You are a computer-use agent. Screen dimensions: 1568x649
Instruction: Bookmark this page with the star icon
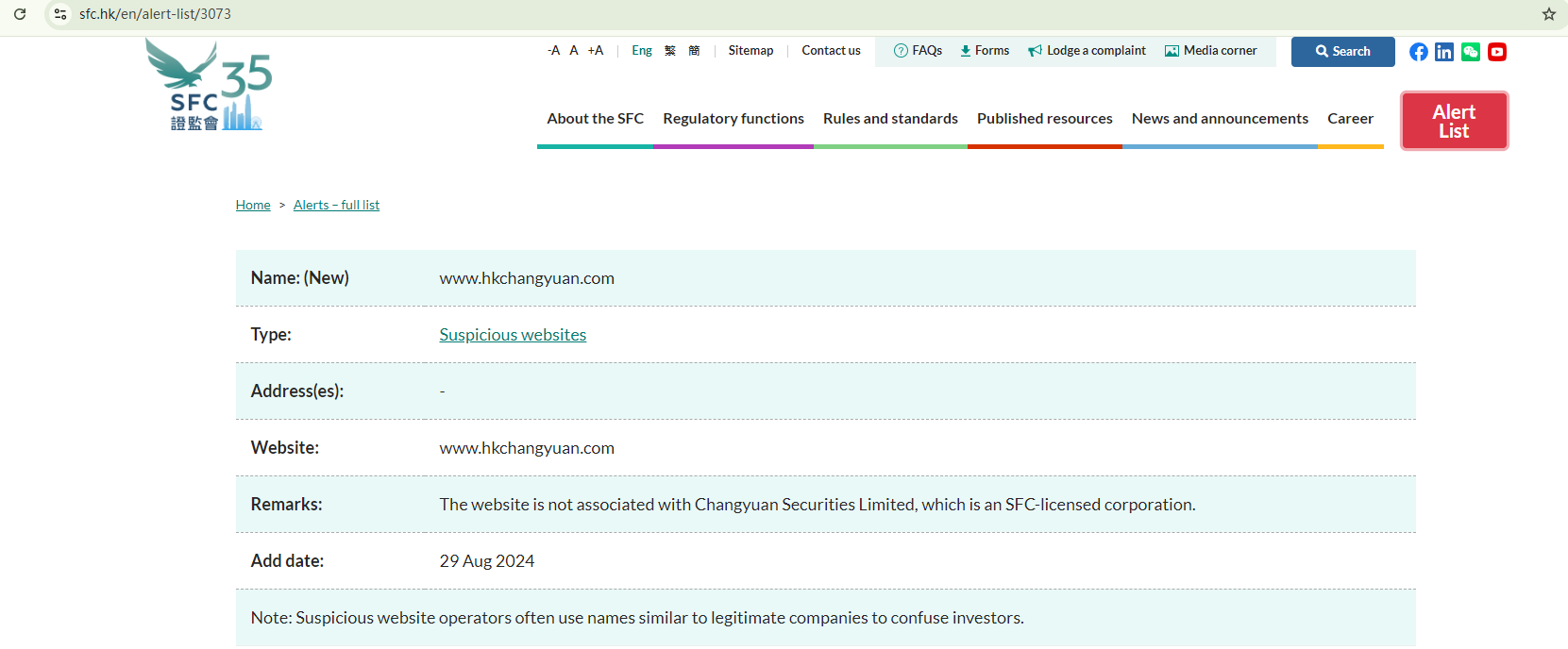[x=1548, y=14]
